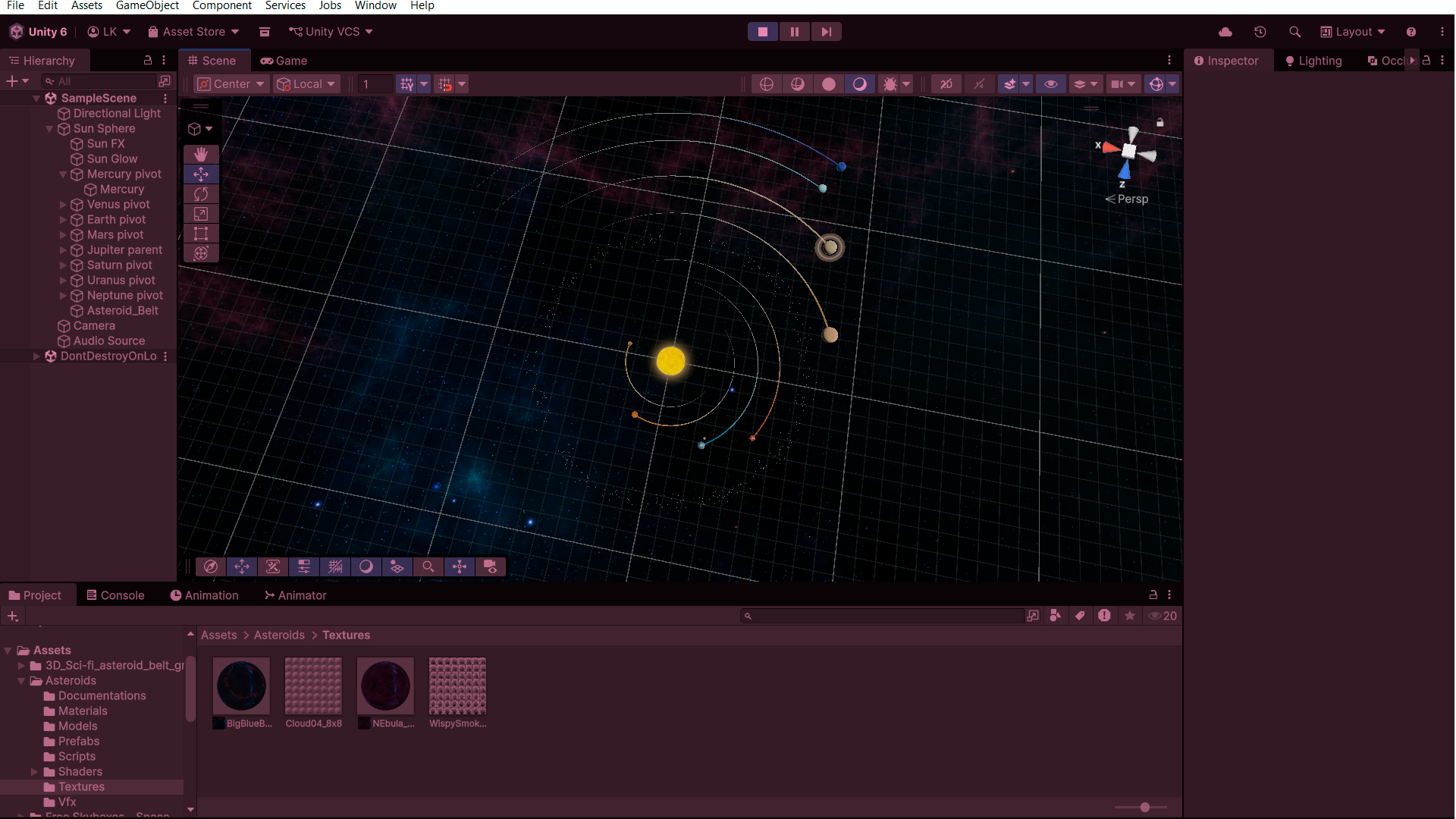Click the Project icon size slider
The image size is (1456, 819).
[x=1144, y=808]
